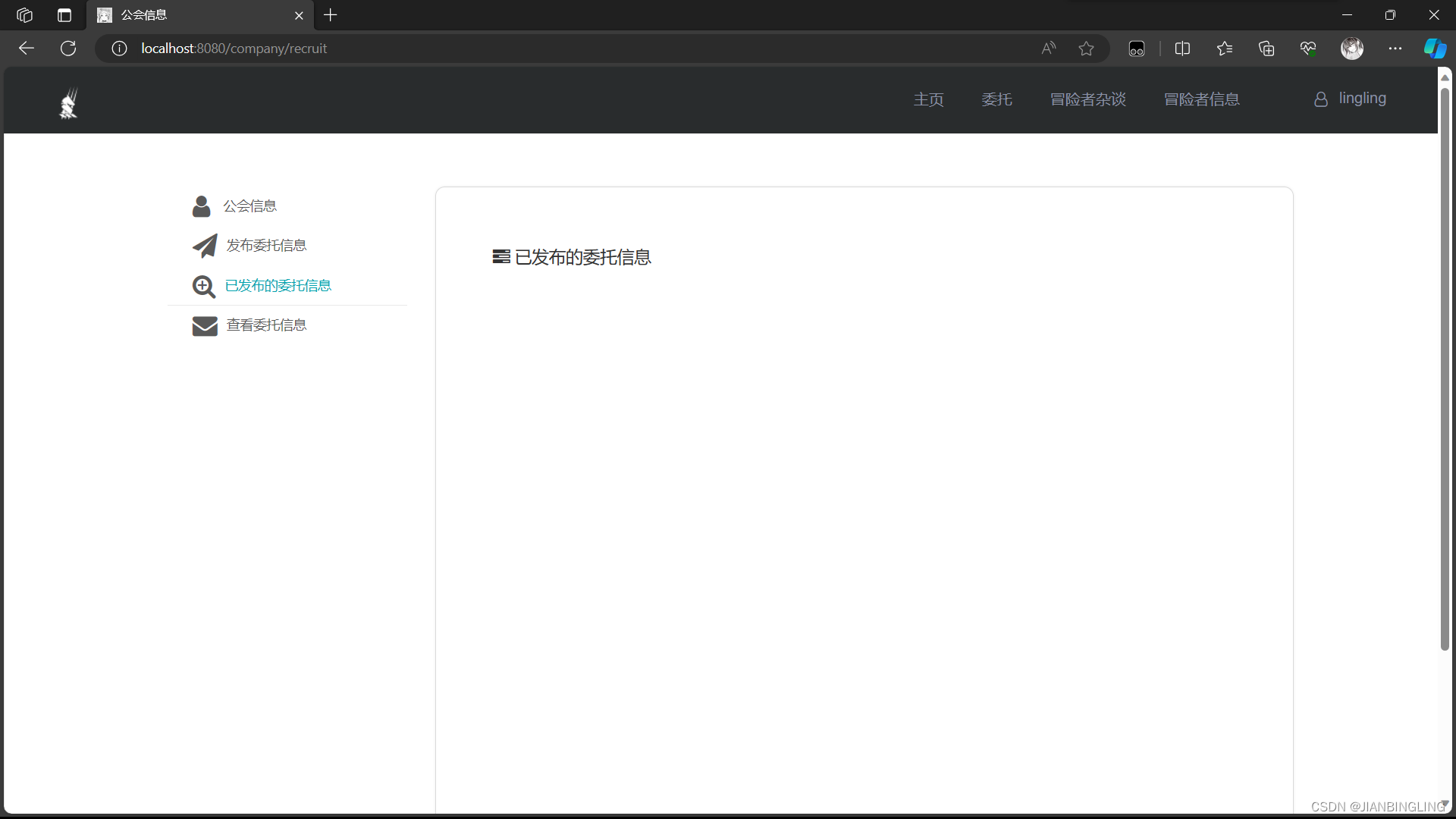Click the site logo in header

tap(69, 103)
